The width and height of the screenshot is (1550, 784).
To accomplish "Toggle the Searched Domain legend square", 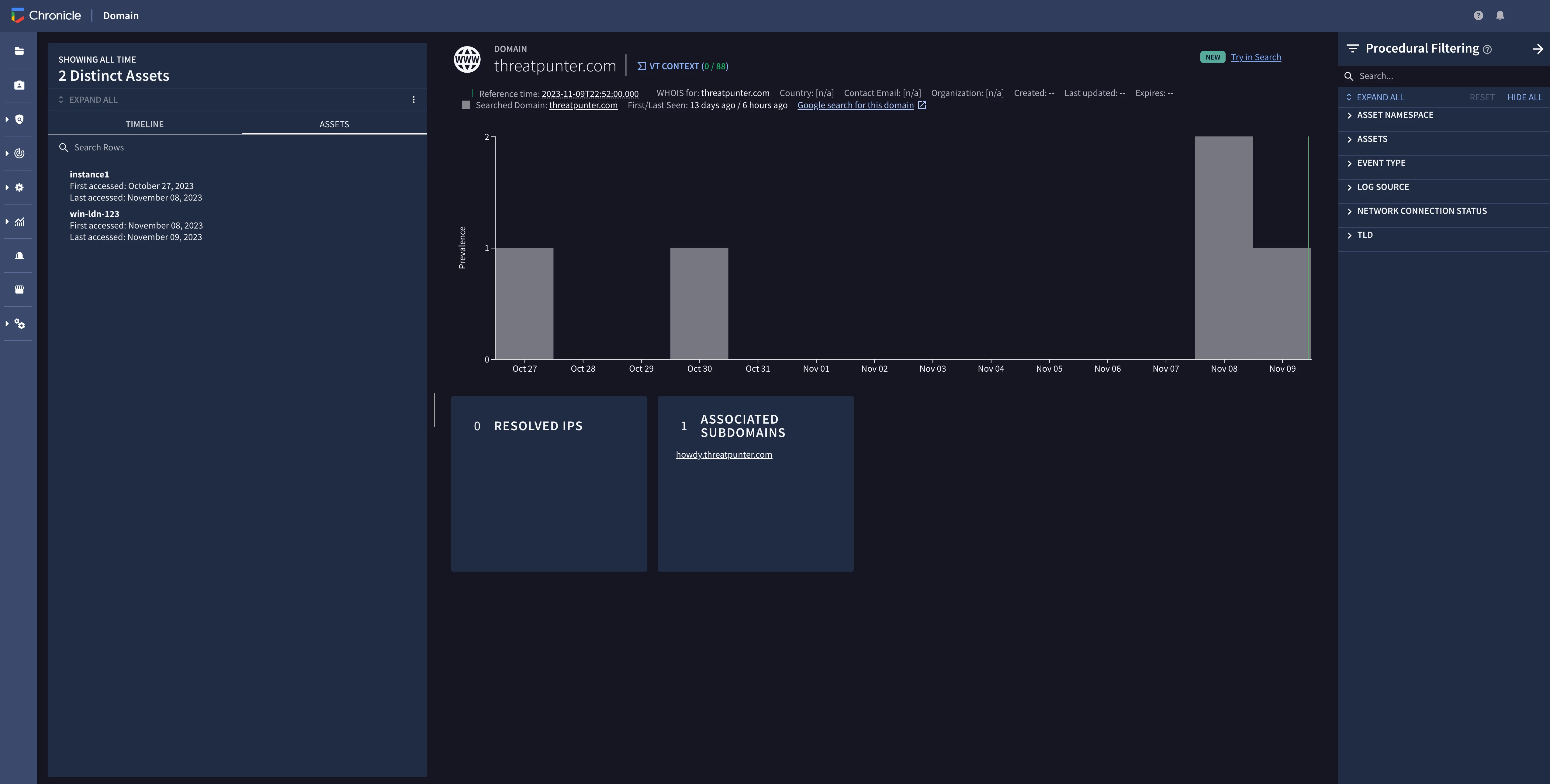I will click(466, 105).
